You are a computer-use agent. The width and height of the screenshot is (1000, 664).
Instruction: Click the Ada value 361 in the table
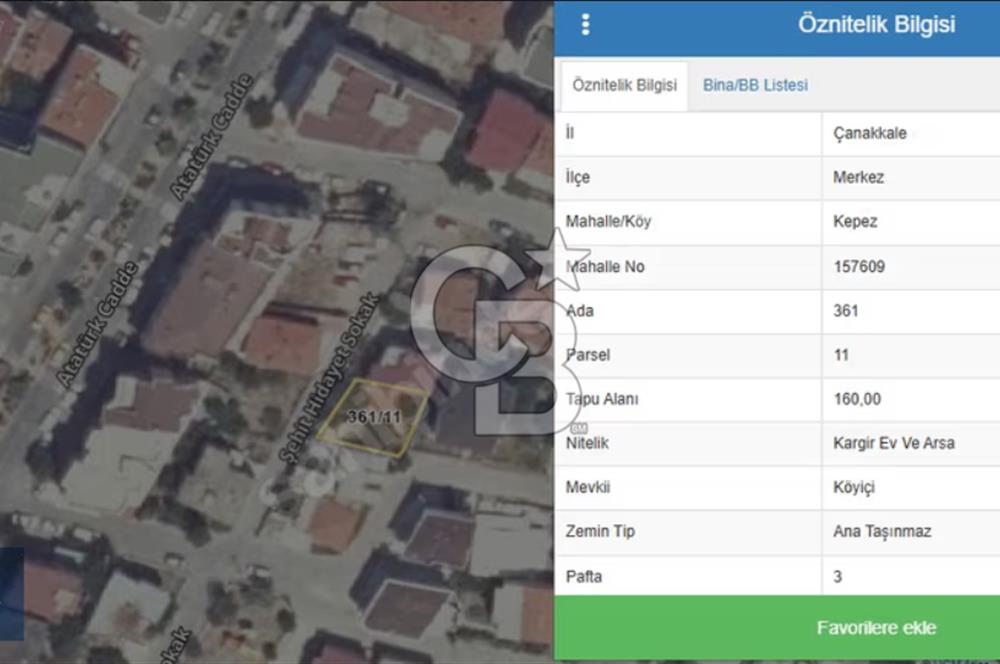click(845, 311)
